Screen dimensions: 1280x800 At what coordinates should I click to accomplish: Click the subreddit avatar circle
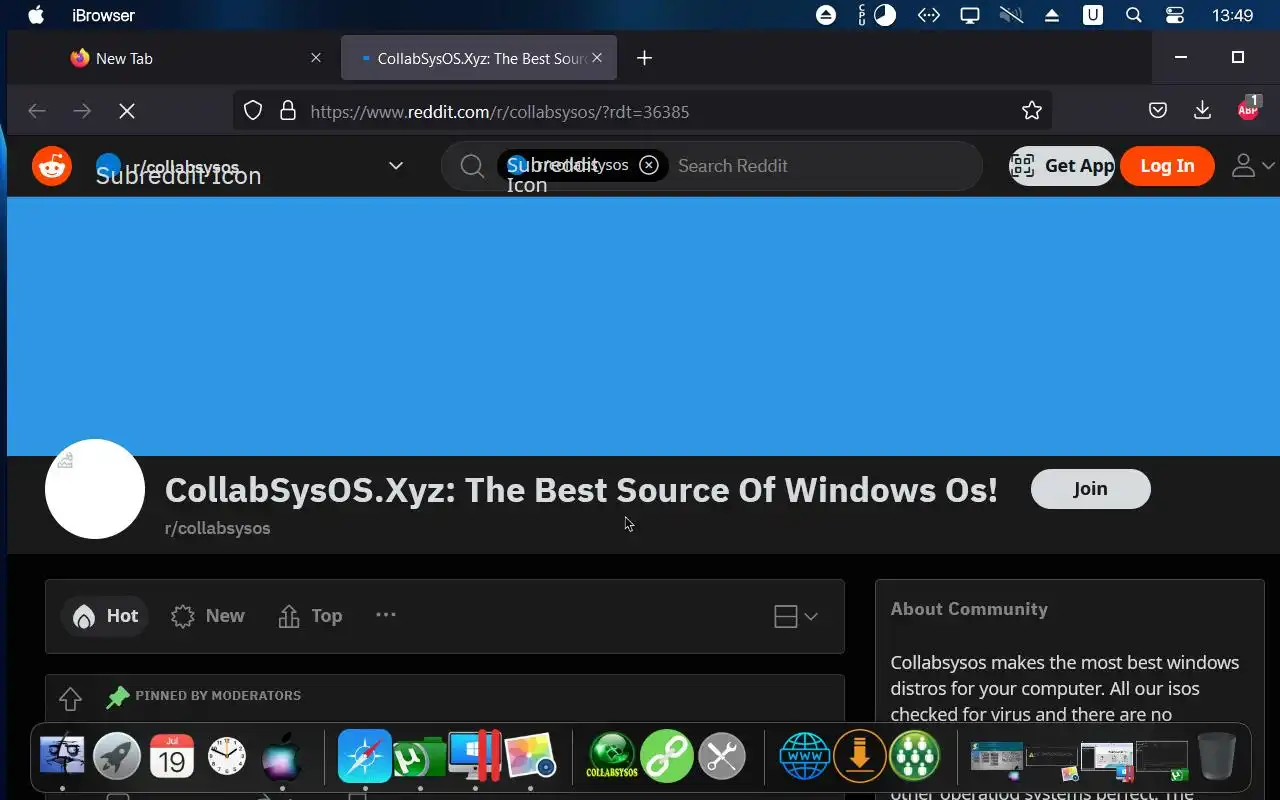click(x=95, y=489)
